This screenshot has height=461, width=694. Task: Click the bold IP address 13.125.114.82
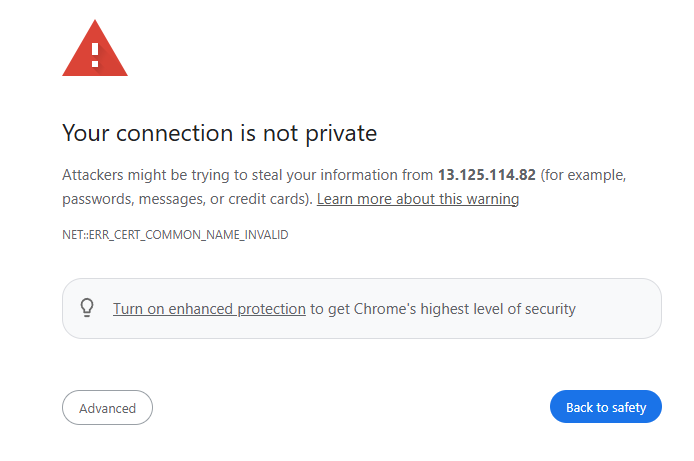pyautogui.click(x=487, y=175)
